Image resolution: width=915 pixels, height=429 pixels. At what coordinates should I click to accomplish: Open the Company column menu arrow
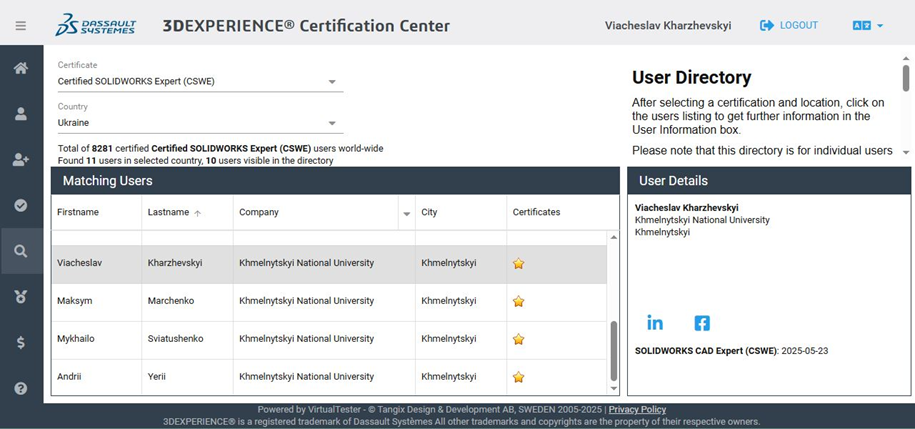(407, 214)
